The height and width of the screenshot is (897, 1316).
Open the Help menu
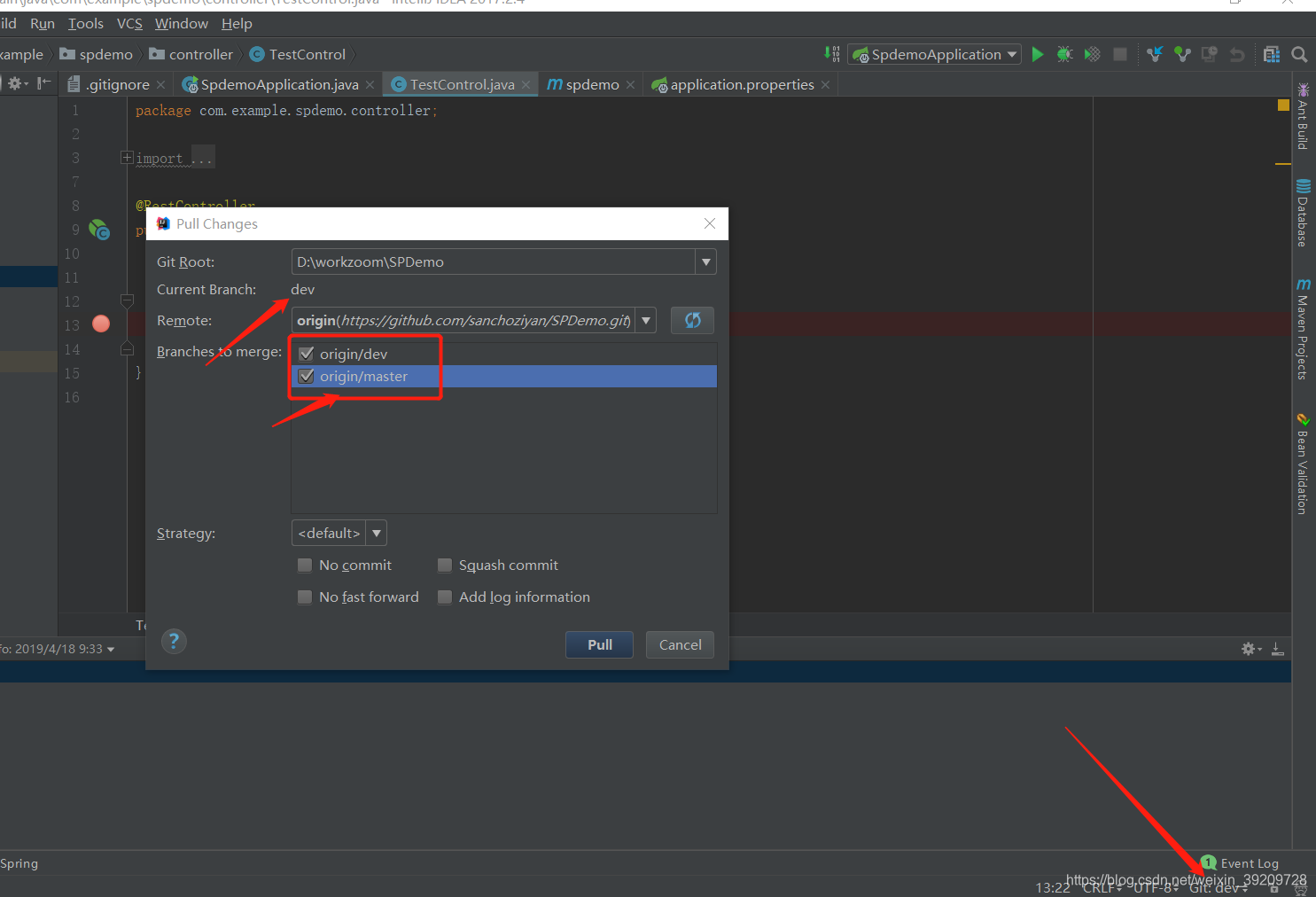coord(237,23)
